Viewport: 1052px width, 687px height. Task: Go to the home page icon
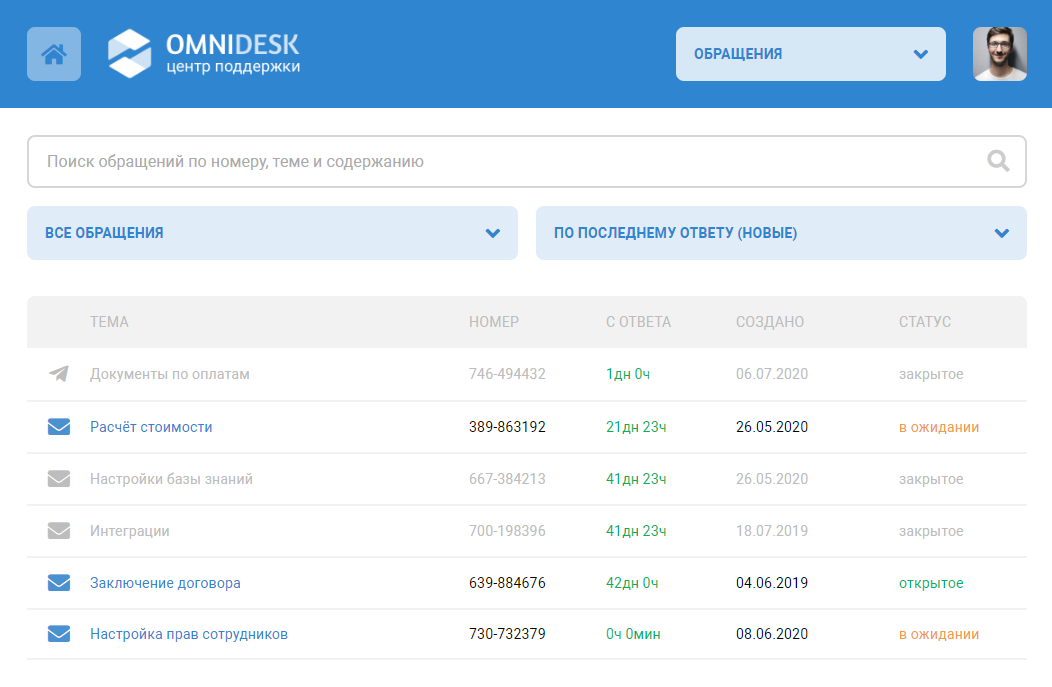click(54, 54)
